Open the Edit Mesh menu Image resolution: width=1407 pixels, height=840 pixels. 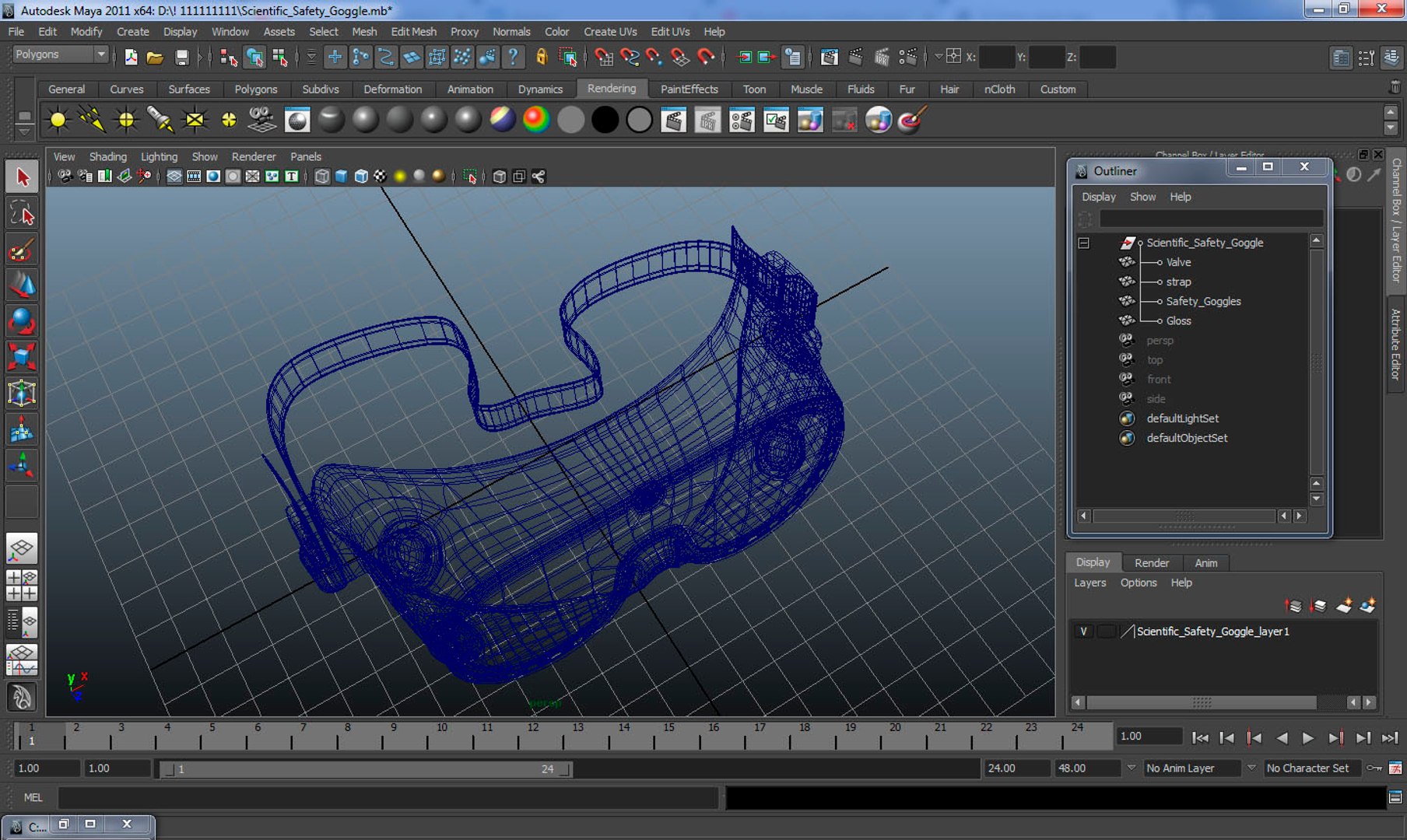point(413,32)
